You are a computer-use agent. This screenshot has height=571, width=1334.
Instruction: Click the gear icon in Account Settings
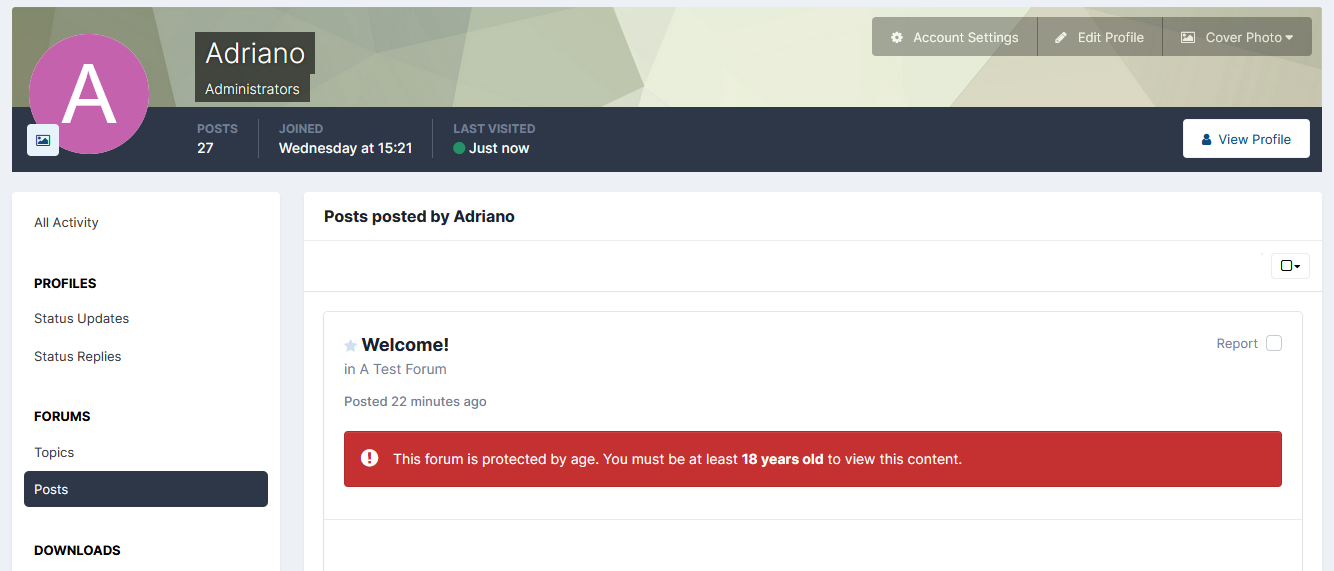click(x=897, y=37)
